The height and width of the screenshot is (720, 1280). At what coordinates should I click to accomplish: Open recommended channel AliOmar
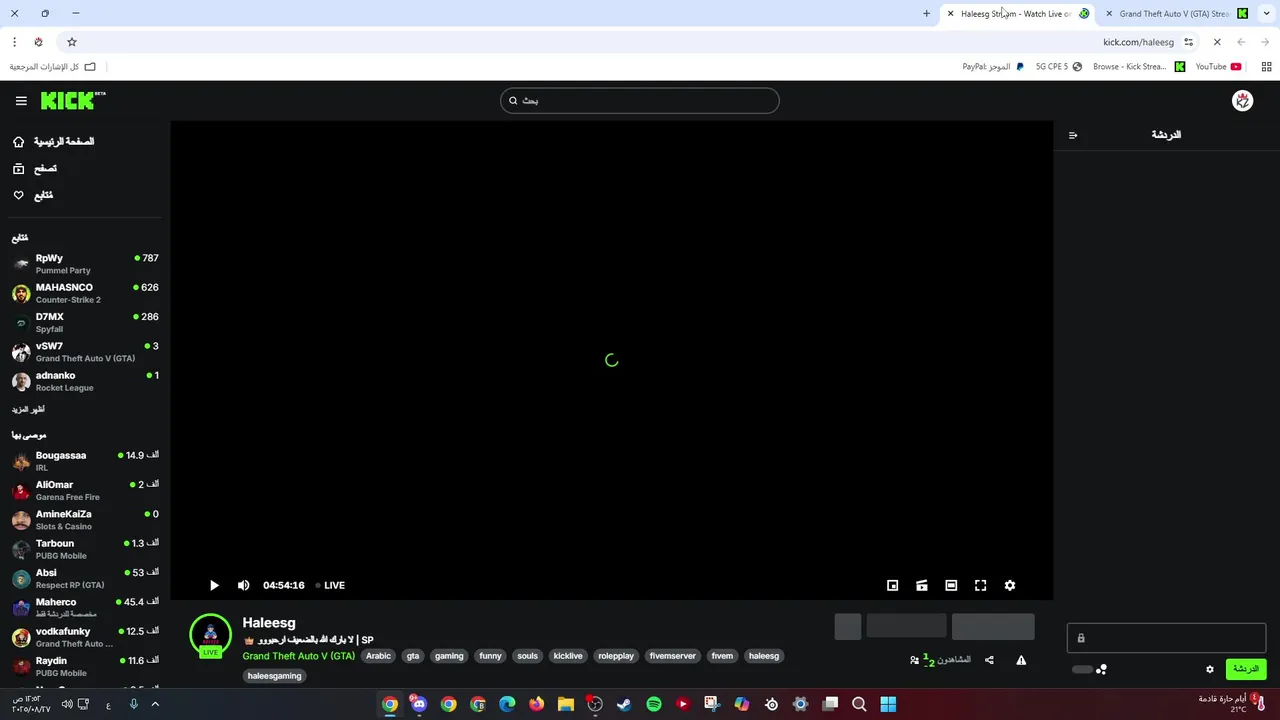click(x=85, y=490)
